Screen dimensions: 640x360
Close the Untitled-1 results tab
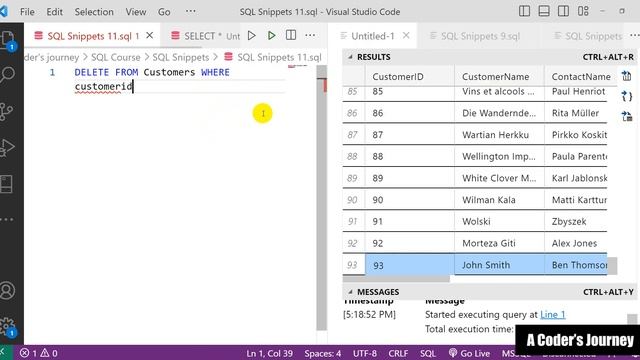[406, 36]
